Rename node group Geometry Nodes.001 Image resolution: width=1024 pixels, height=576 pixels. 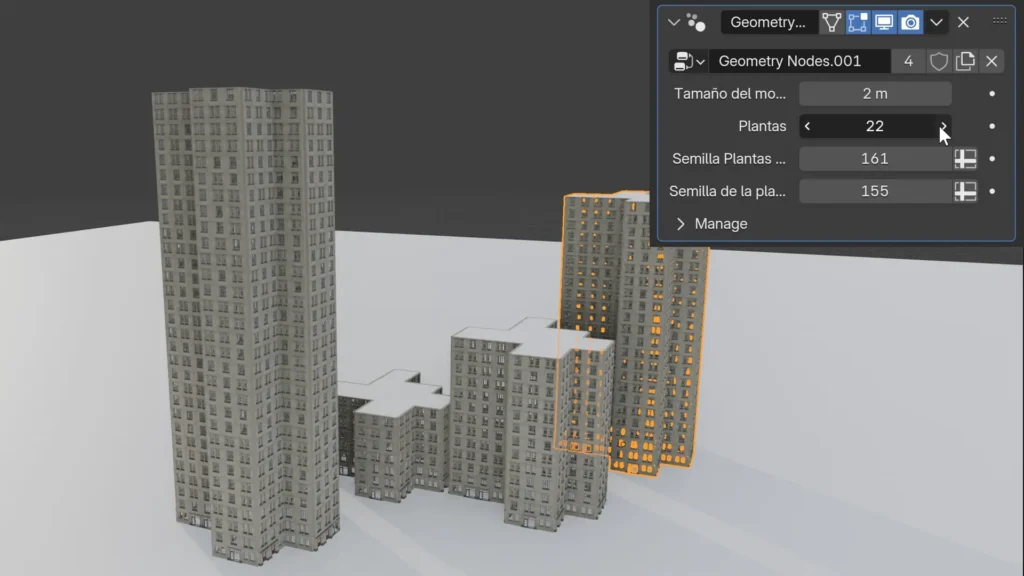click(x=799, y=61)
